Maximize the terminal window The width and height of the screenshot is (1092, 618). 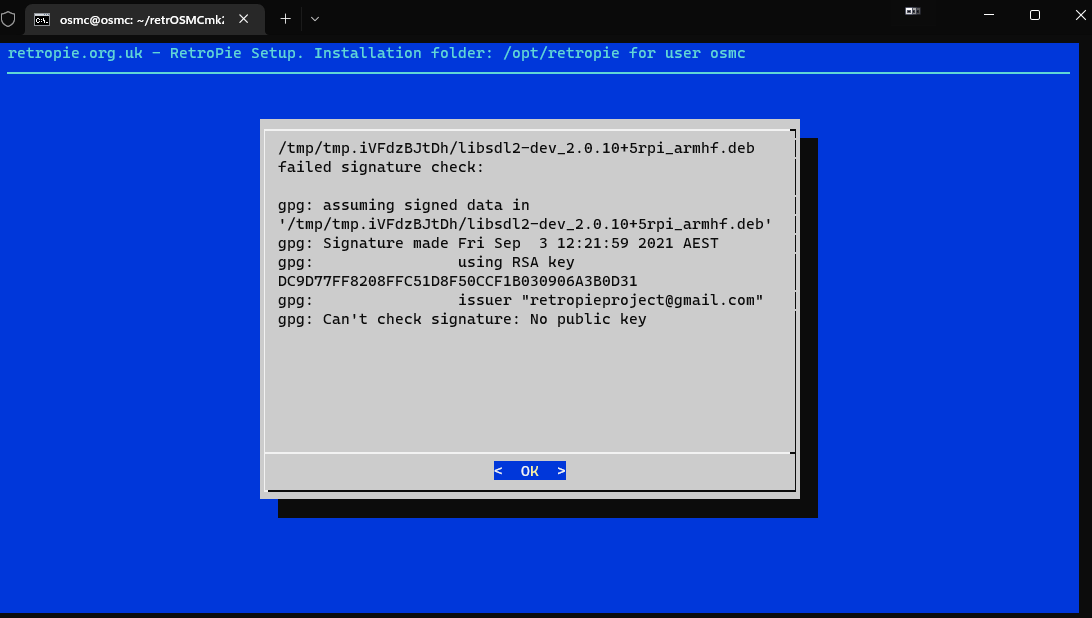[1035, 15]
